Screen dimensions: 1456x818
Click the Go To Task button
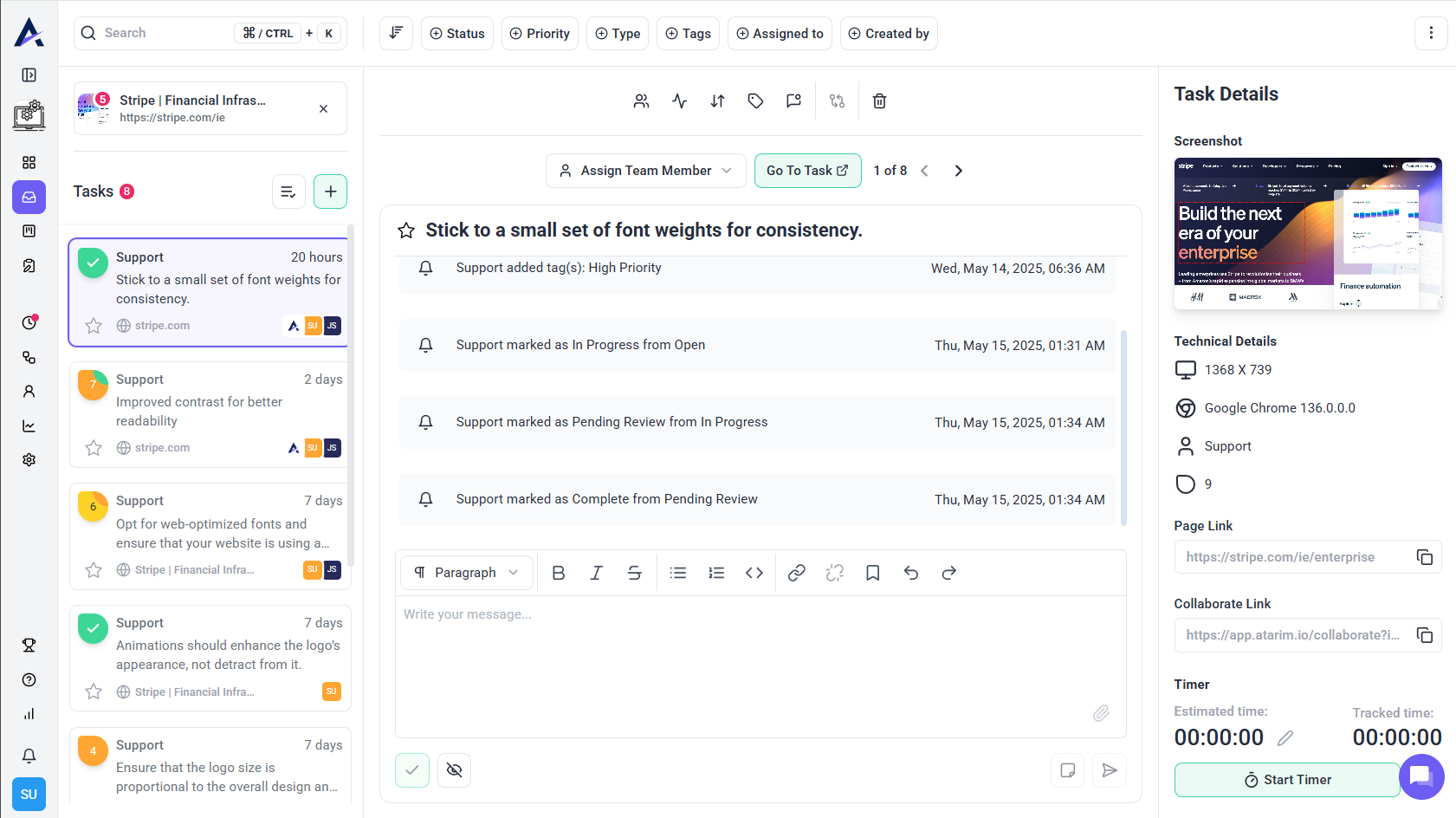[x=807, y=171]
